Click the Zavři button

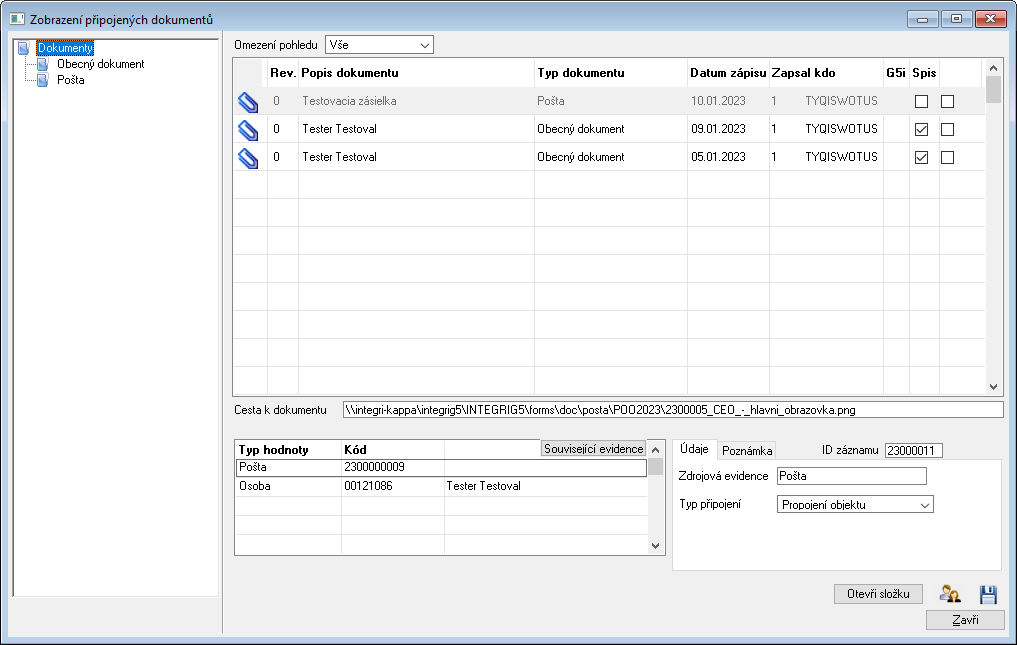pos(965,620)
